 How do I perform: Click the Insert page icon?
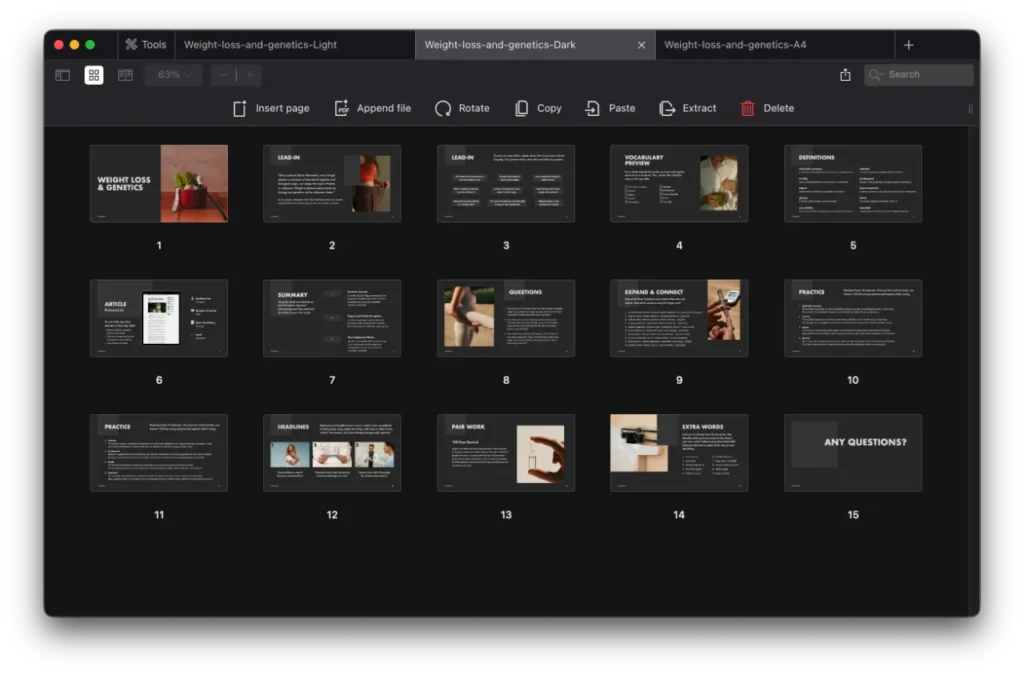[240, 108]
